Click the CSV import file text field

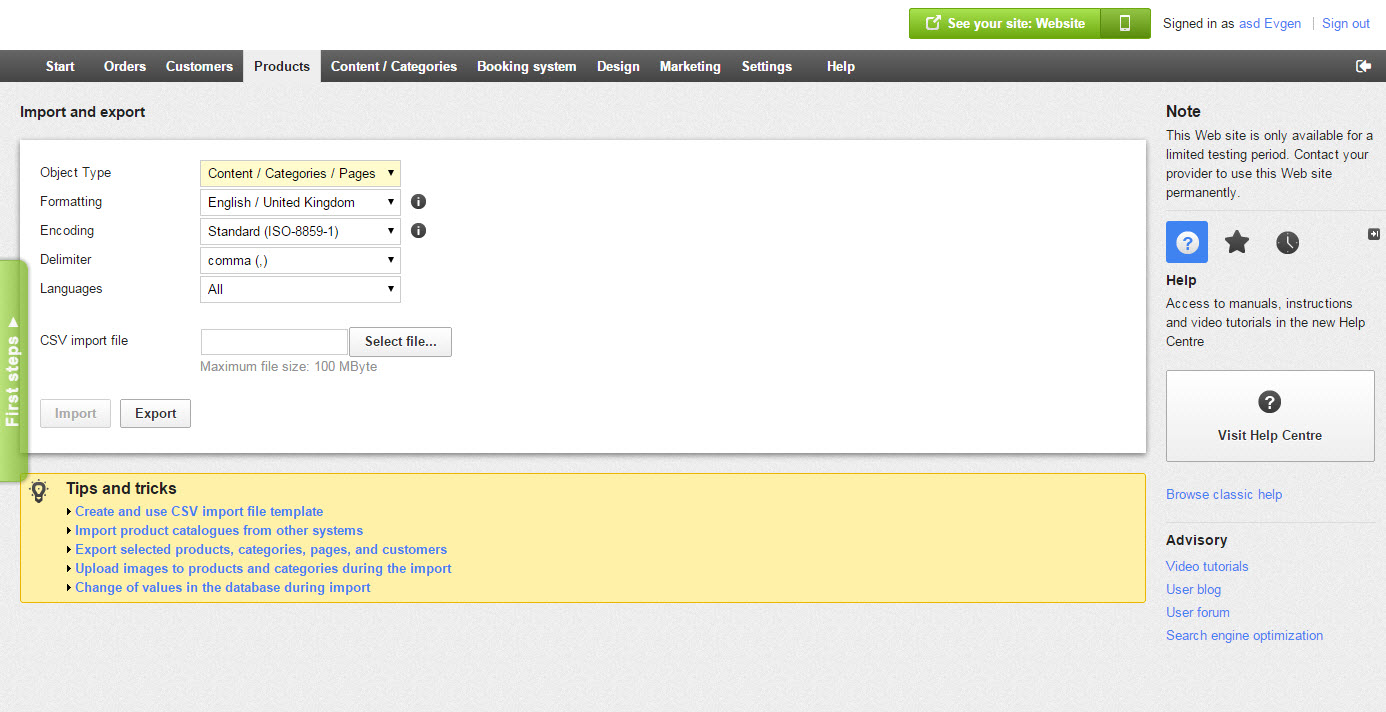point(274,342)
